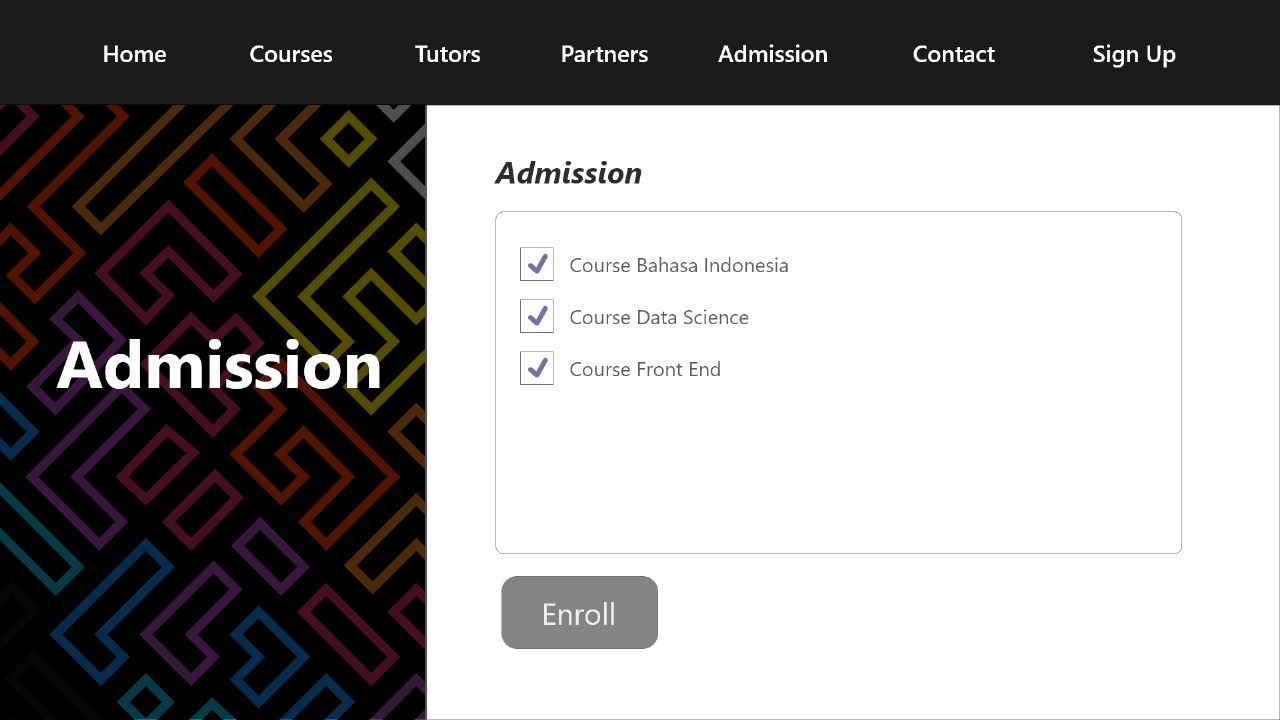Viewport: 1280px width, 720px height.
Task: Click the purple checkmark beside Data Science
Action: [538, 316]
